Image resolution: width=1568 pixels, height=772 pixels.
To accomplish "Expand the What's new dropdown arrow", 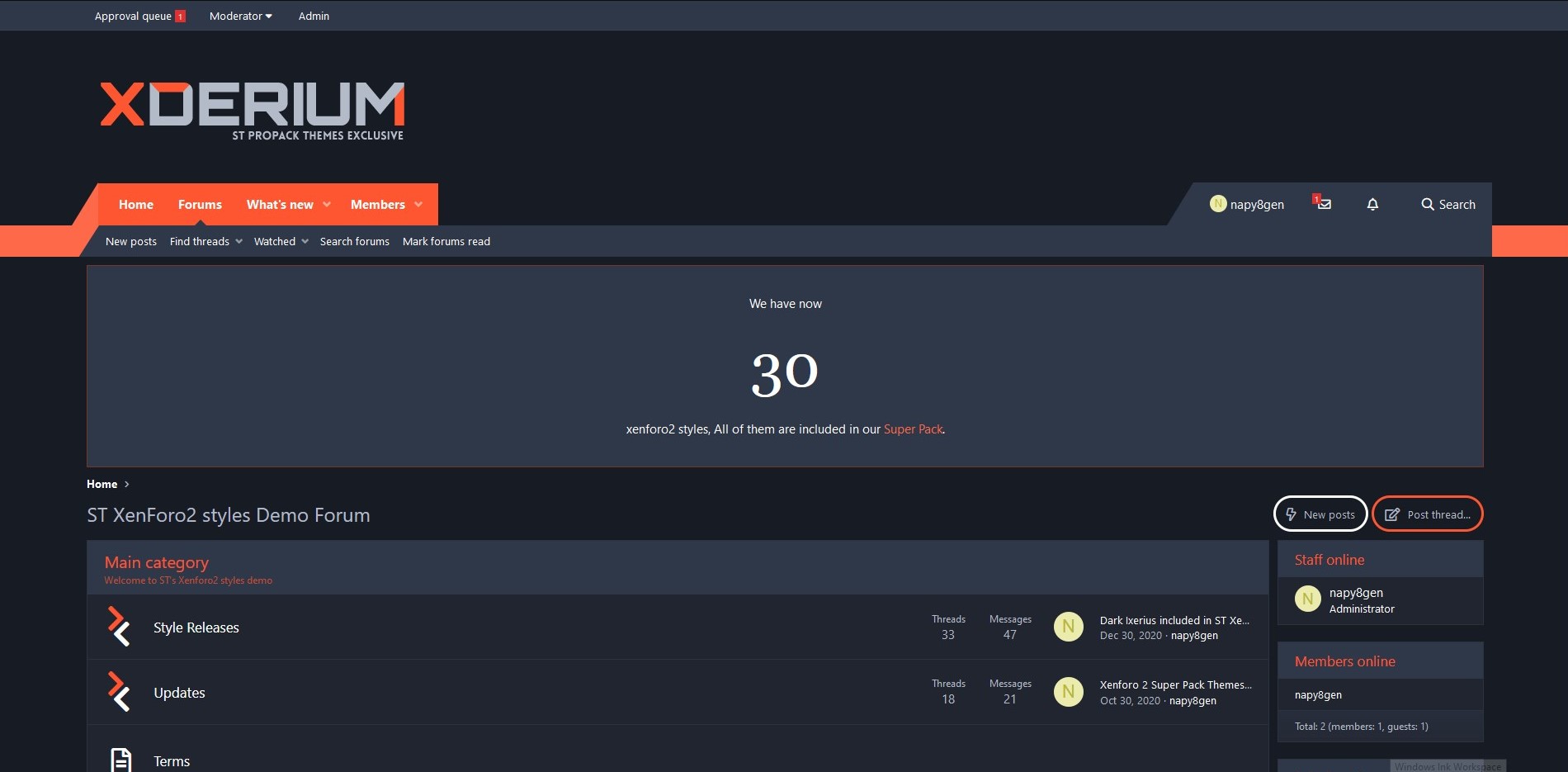I will pyautogui.click(x=327, y=205).
